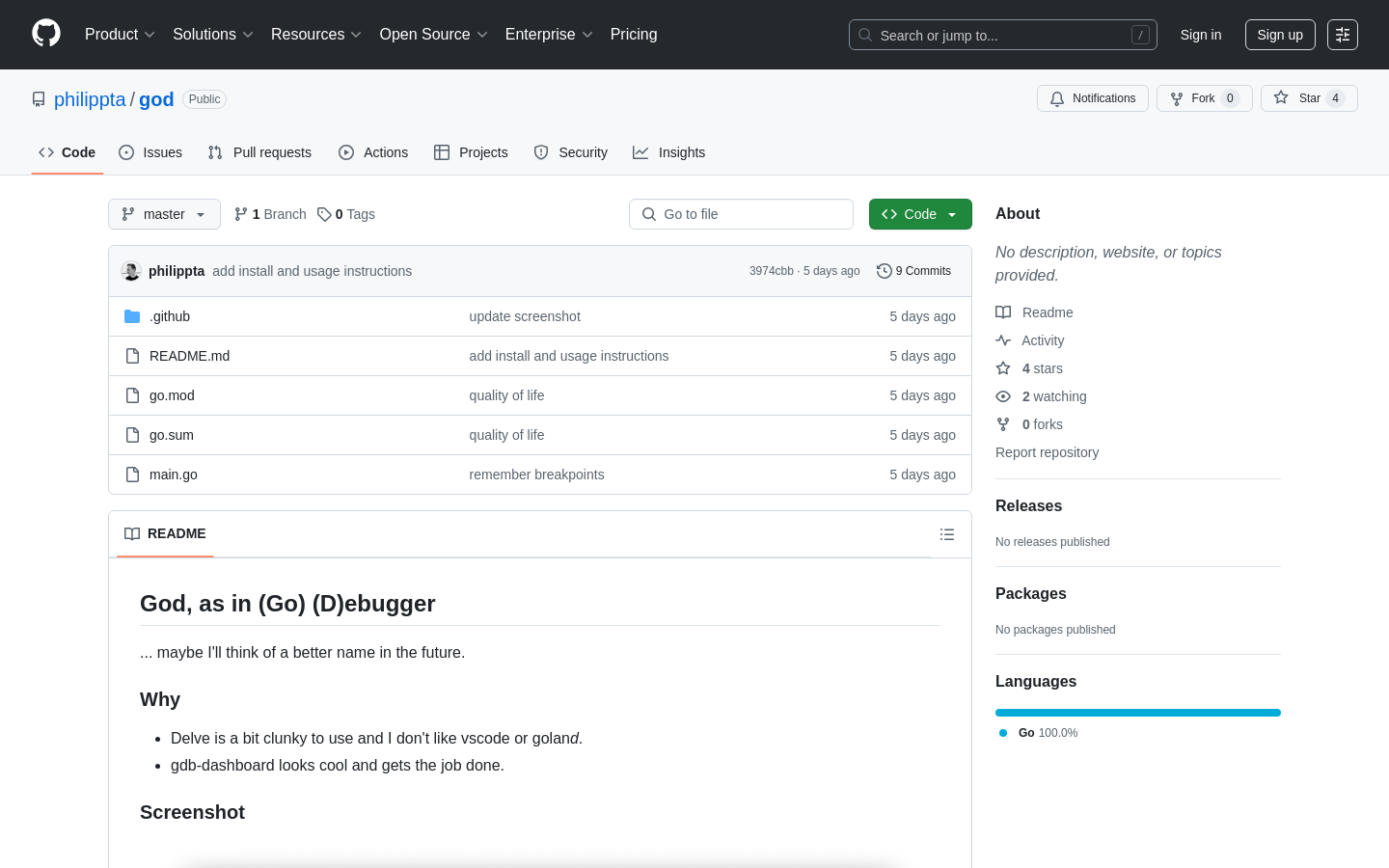The height and width of the screenshot is (868, 1389).
Task: Open the master branch dropdown
Action: coord(164,214)
